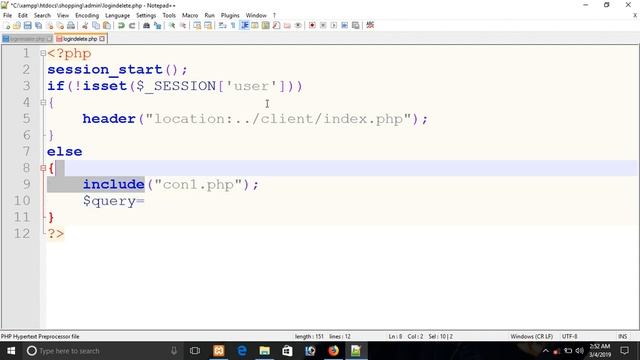Open the user defined language icon
This screenshot has width=640, height=360.
pos(255,25)
